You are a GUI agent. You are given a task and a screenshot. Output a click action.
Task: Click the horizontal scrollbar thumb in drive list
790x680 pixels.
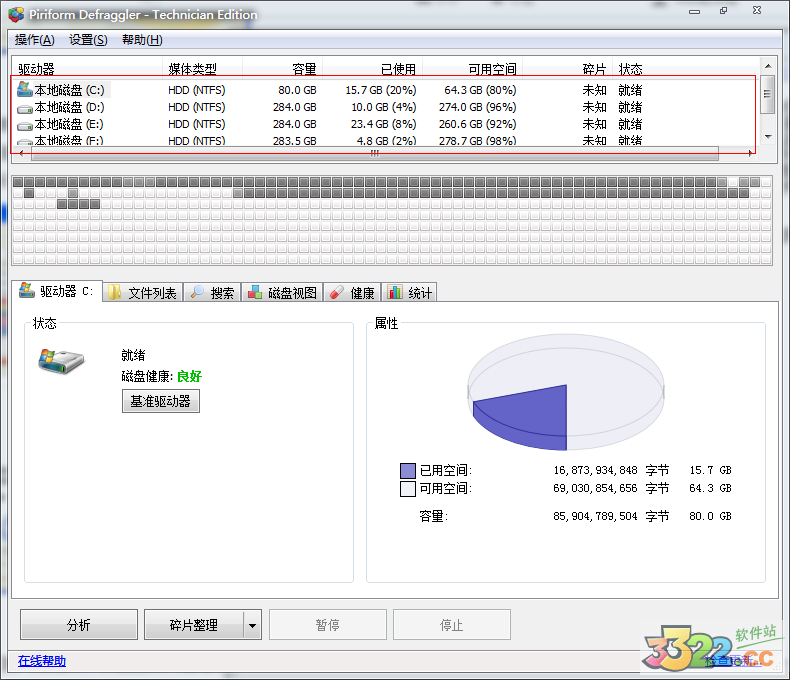tap(374, 154)
